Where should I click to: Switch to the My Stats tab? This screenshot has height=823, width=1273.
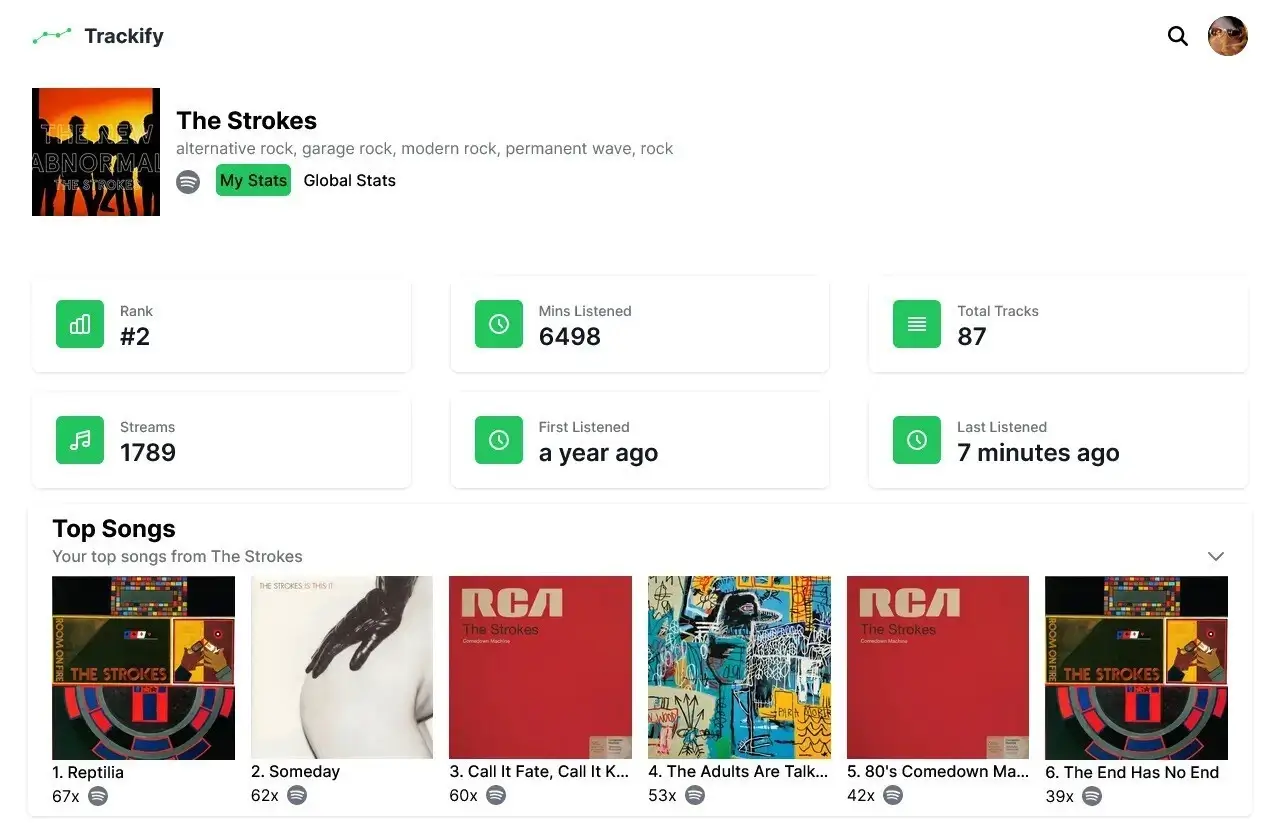(253, 180)
